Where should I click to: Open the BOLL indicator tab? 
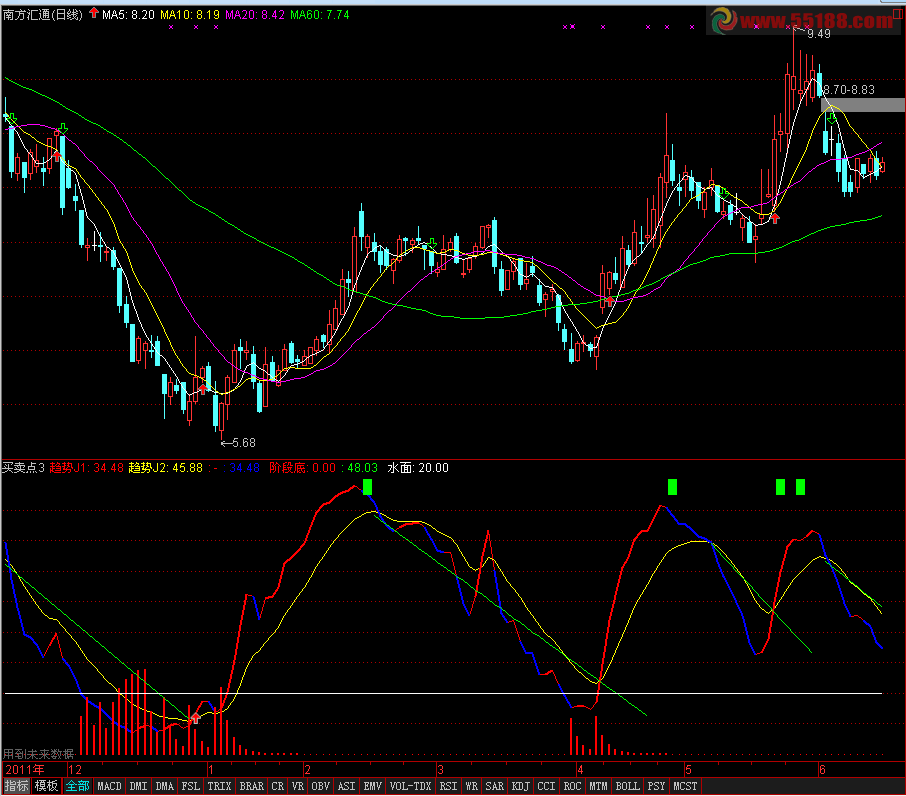coord(627,786)
